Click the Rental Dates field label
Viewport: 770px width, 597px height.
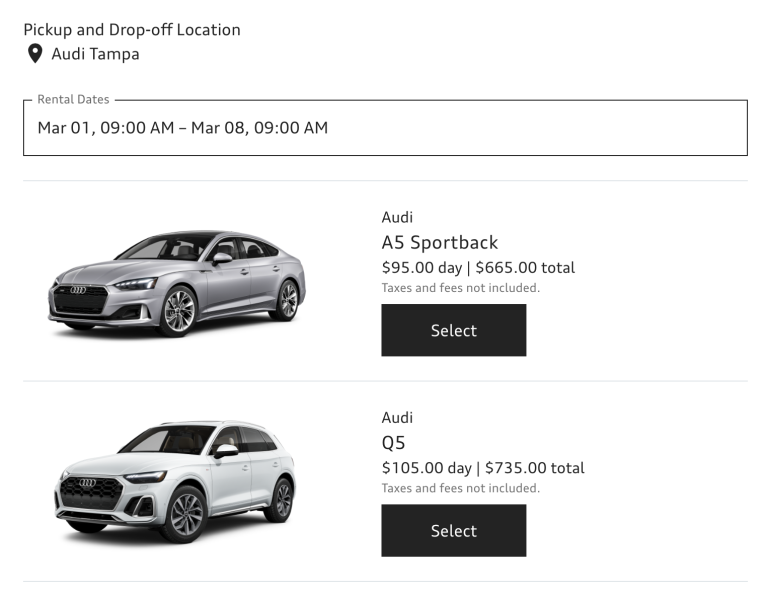pos(73,100)
